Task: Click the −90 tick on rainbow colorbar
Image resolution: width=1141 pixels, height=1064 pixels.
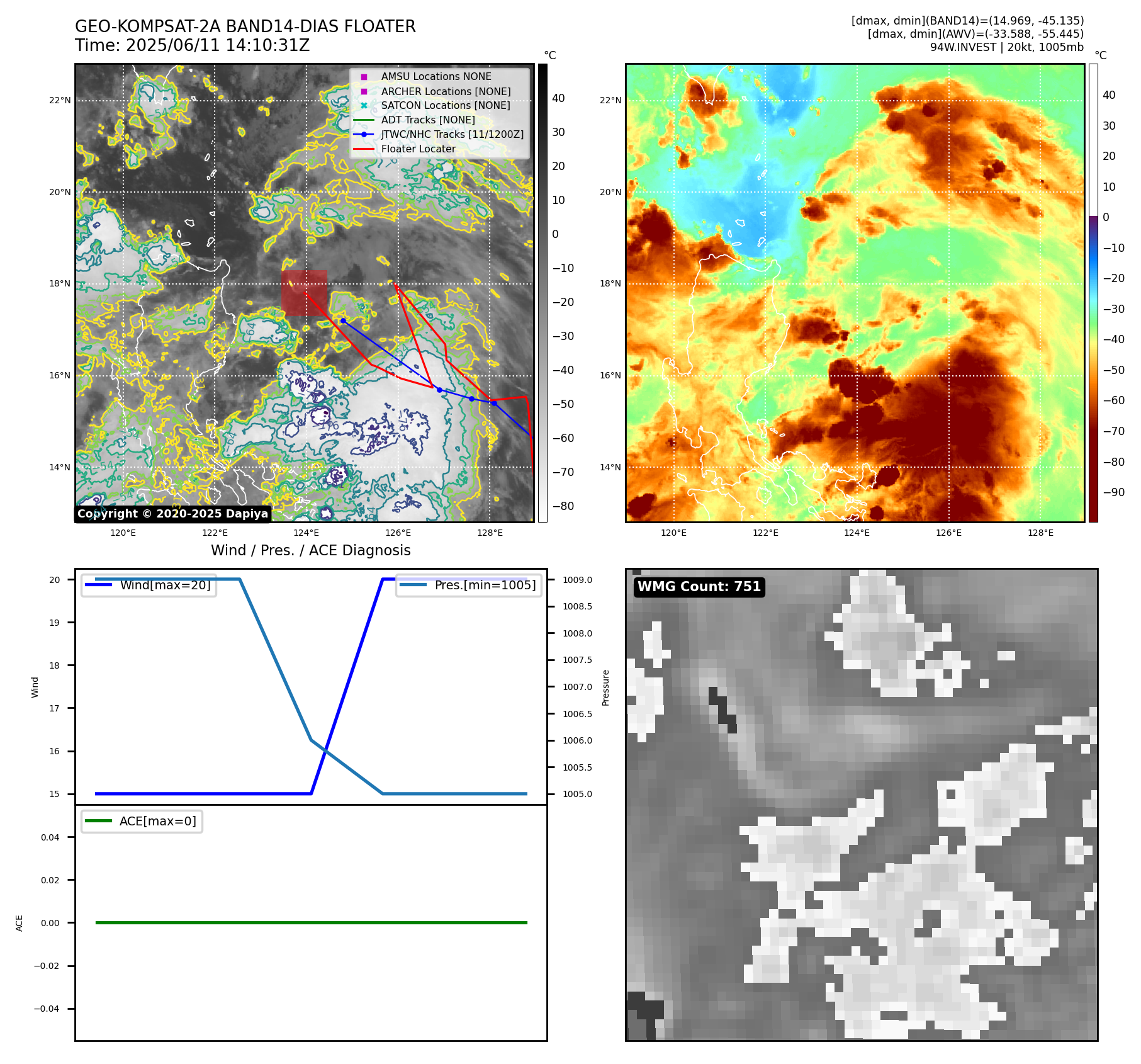Action: point(1113,492)
